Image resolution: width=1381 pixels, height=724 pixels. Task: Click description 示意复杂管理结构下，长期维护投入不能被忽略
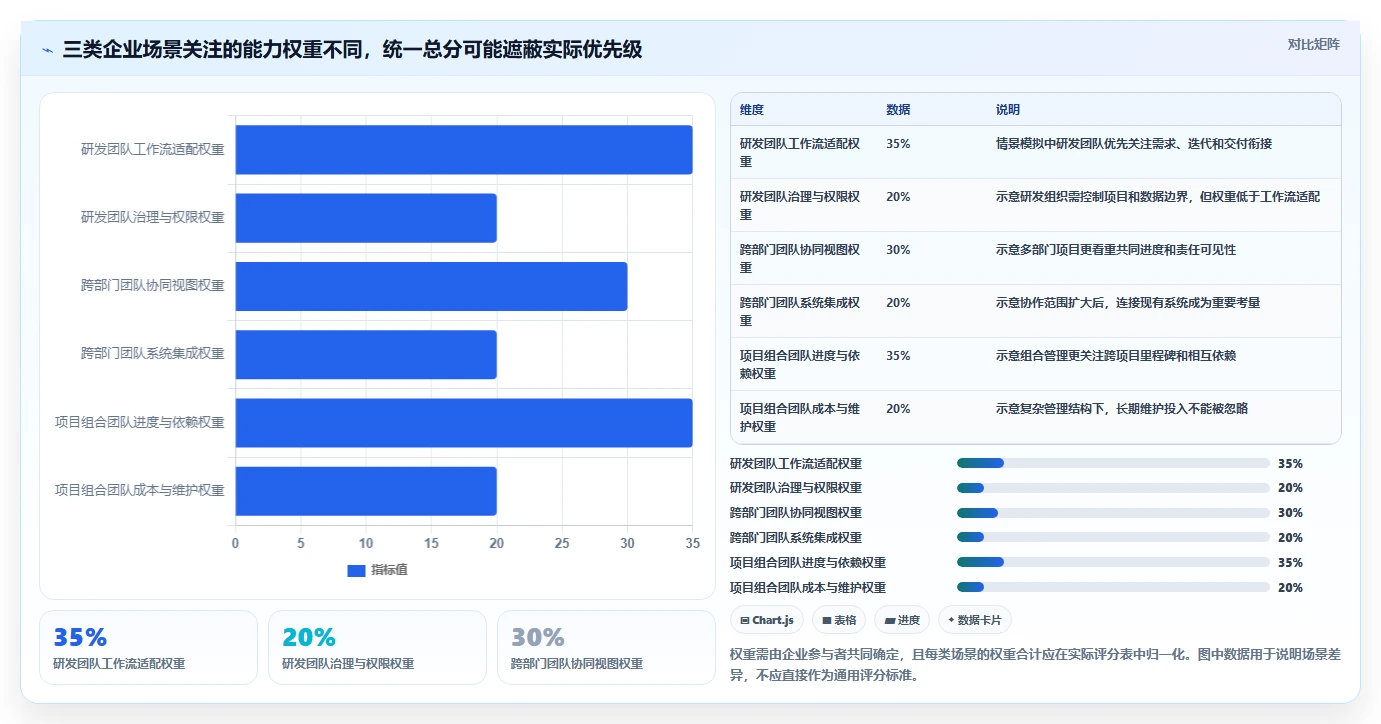(1122, 409)
